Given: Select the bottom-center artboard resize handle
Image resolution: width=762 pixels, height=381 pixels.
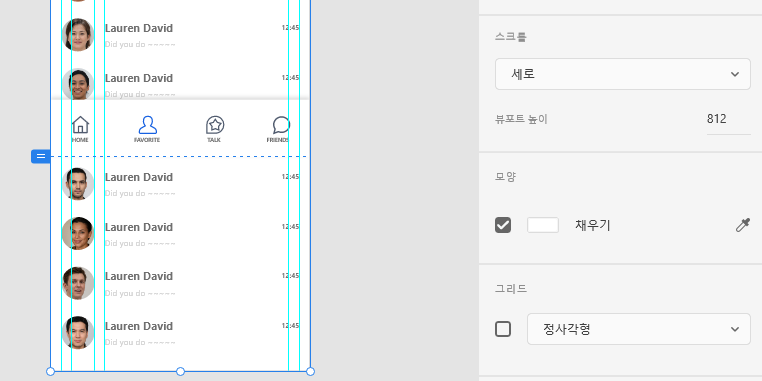Looking at the screenshot, I should [x=180, y=371].
